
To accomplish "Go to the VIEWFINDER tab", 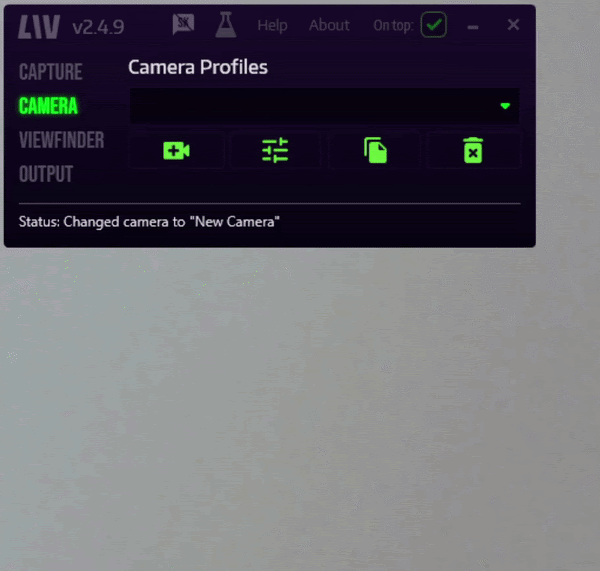I will (x=61, y=140).
